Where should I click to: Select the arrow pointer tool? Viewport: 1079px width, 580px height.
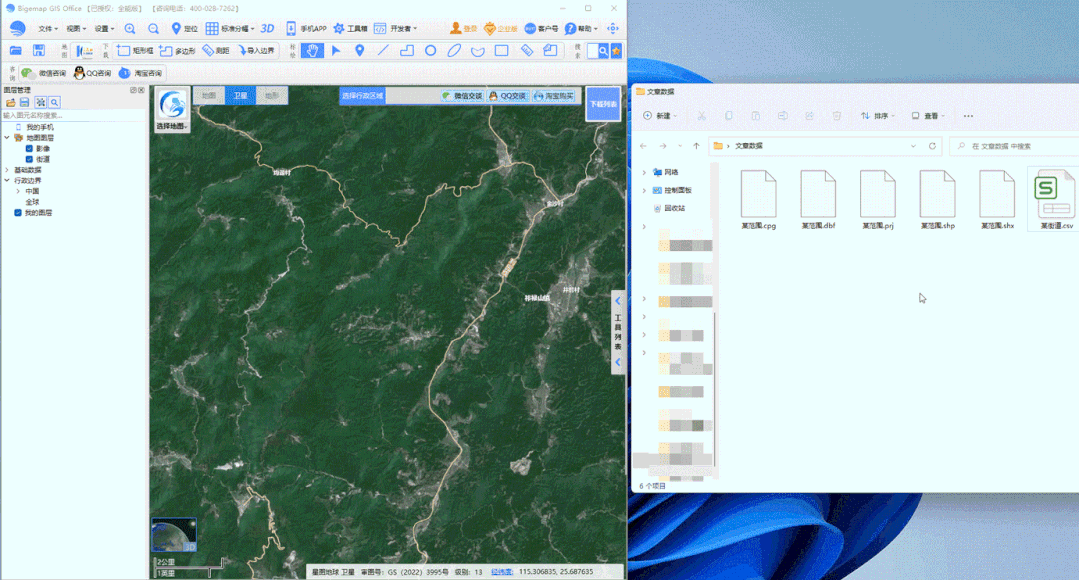pos(336,50)
